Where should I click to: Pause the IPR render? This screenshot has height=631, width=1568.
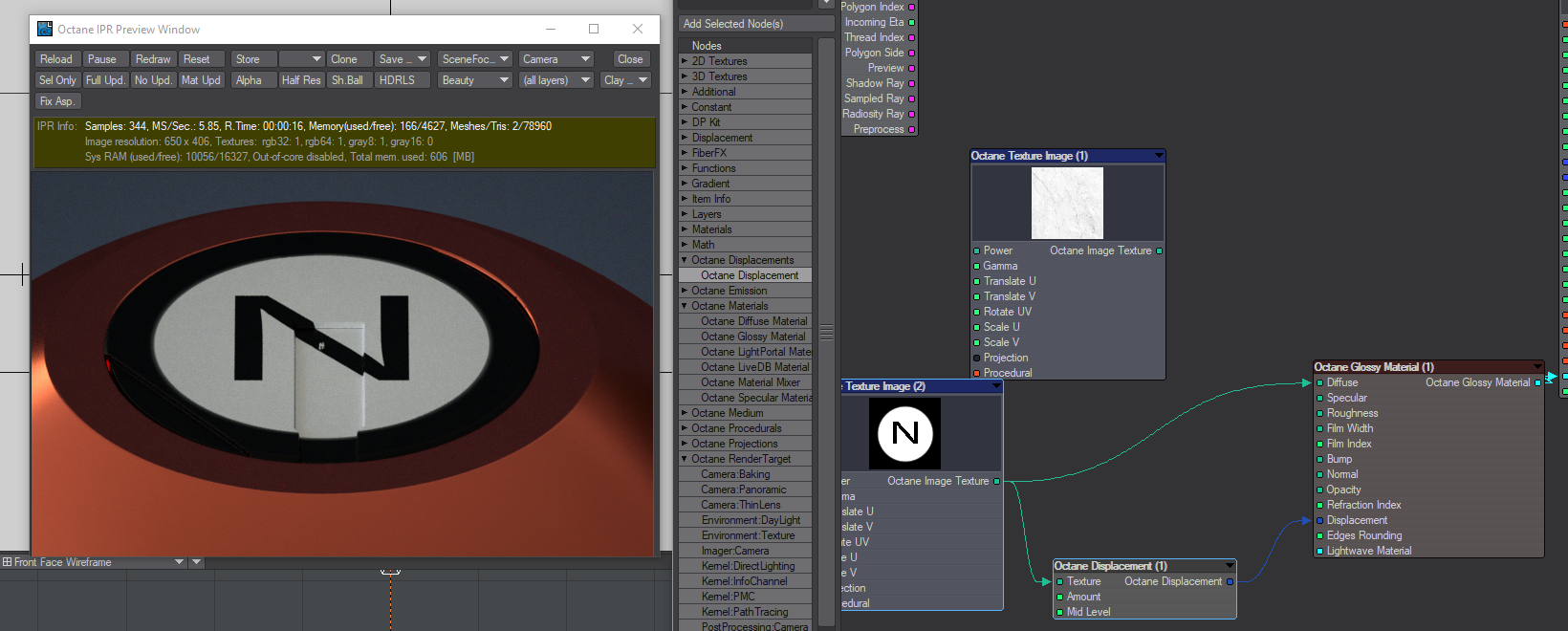pyautogui.click(x=103, y=59)
